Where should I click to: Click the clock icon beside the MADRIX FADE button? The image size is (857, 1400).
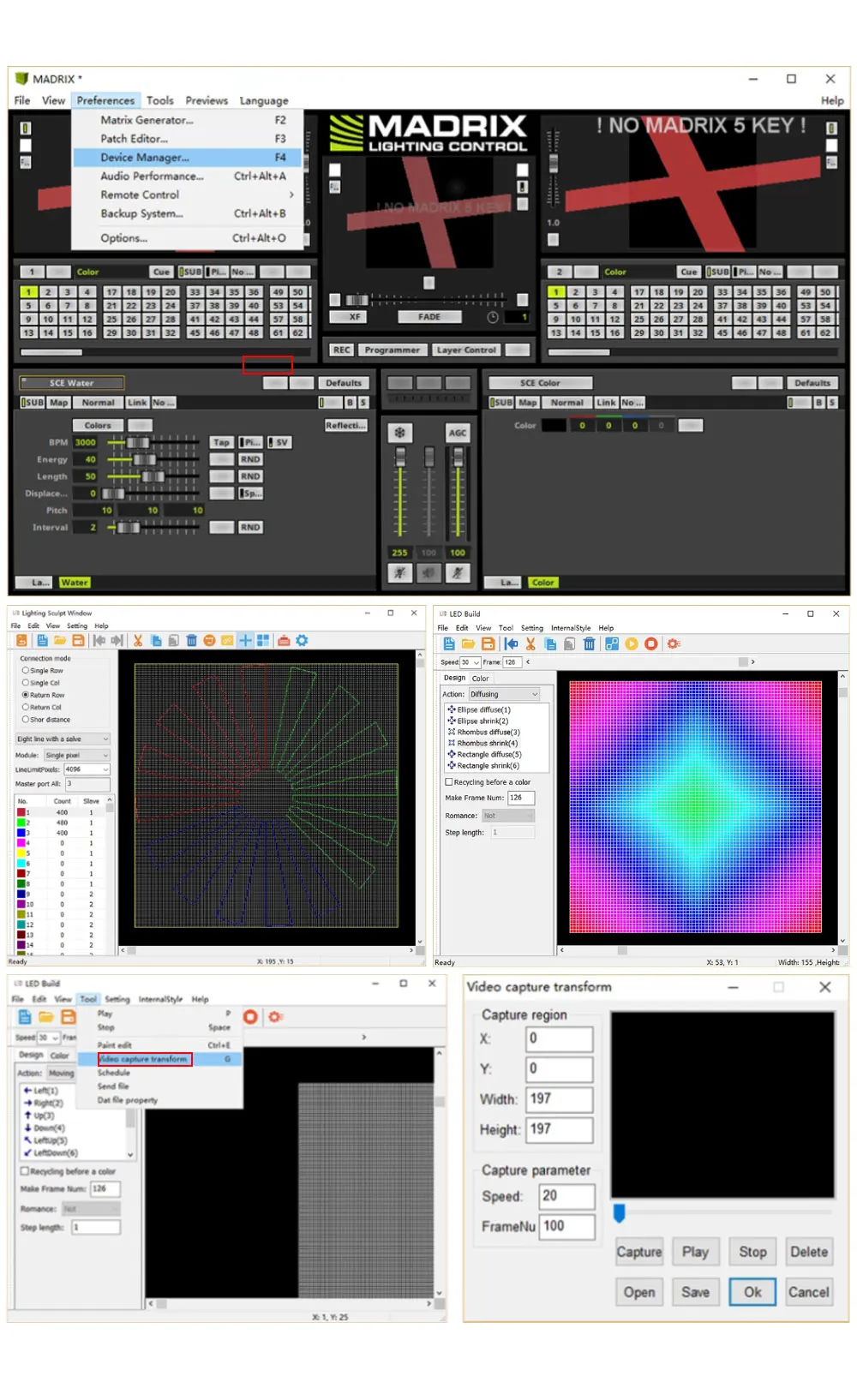(x=493, y=317)
